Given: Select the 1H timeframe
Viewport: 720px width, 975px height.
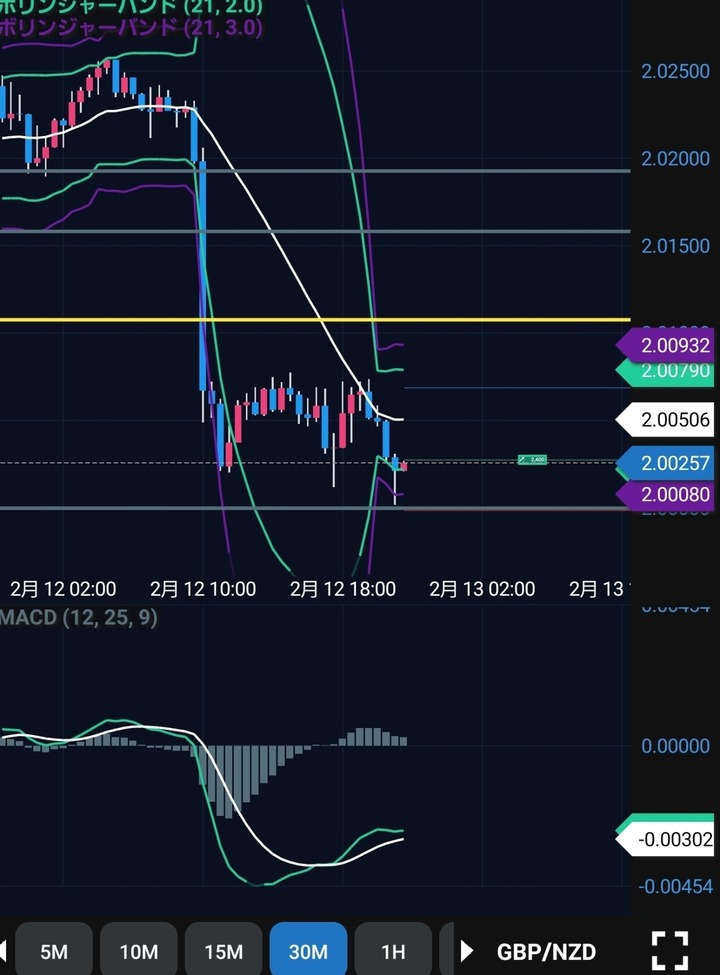Looking at the screenshot, I should [x=393, y=951].
